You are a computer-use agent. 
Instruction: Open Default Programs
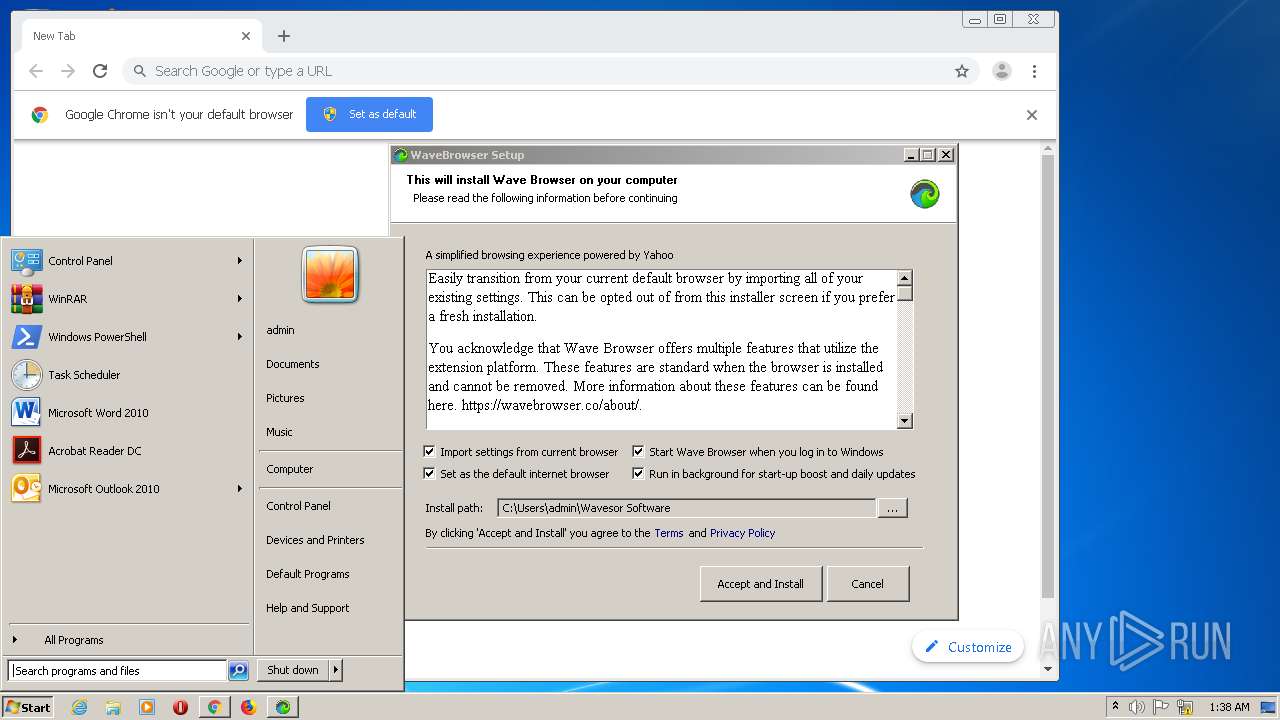308,574
